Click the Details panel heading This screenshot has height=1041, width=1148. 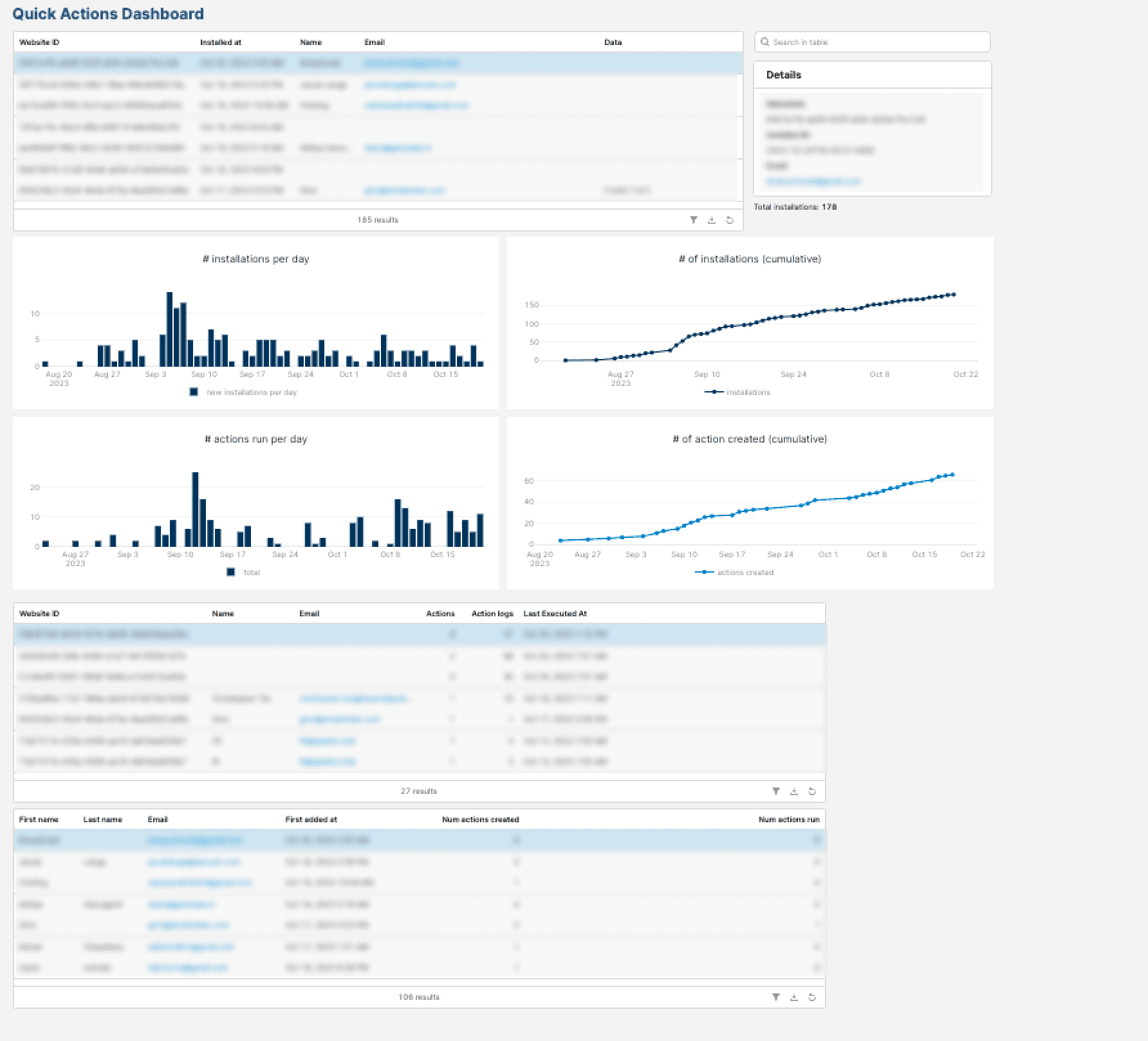tap(784, 75)
